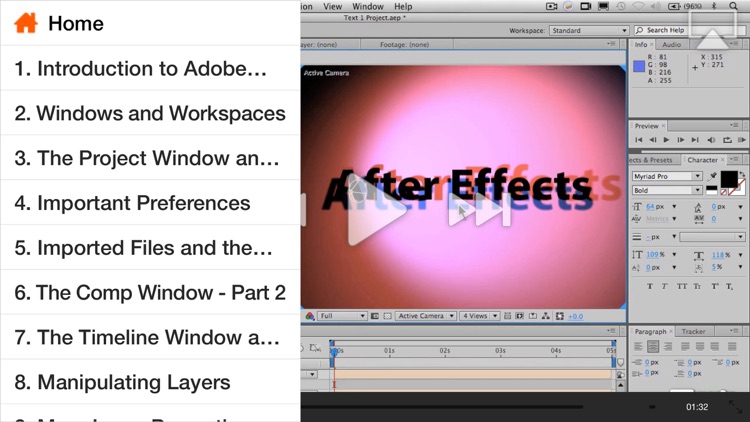Select center align text in Paragraph panel
Image resolution: width=750 pixels, height=422 pixels.
pos(653,346)
